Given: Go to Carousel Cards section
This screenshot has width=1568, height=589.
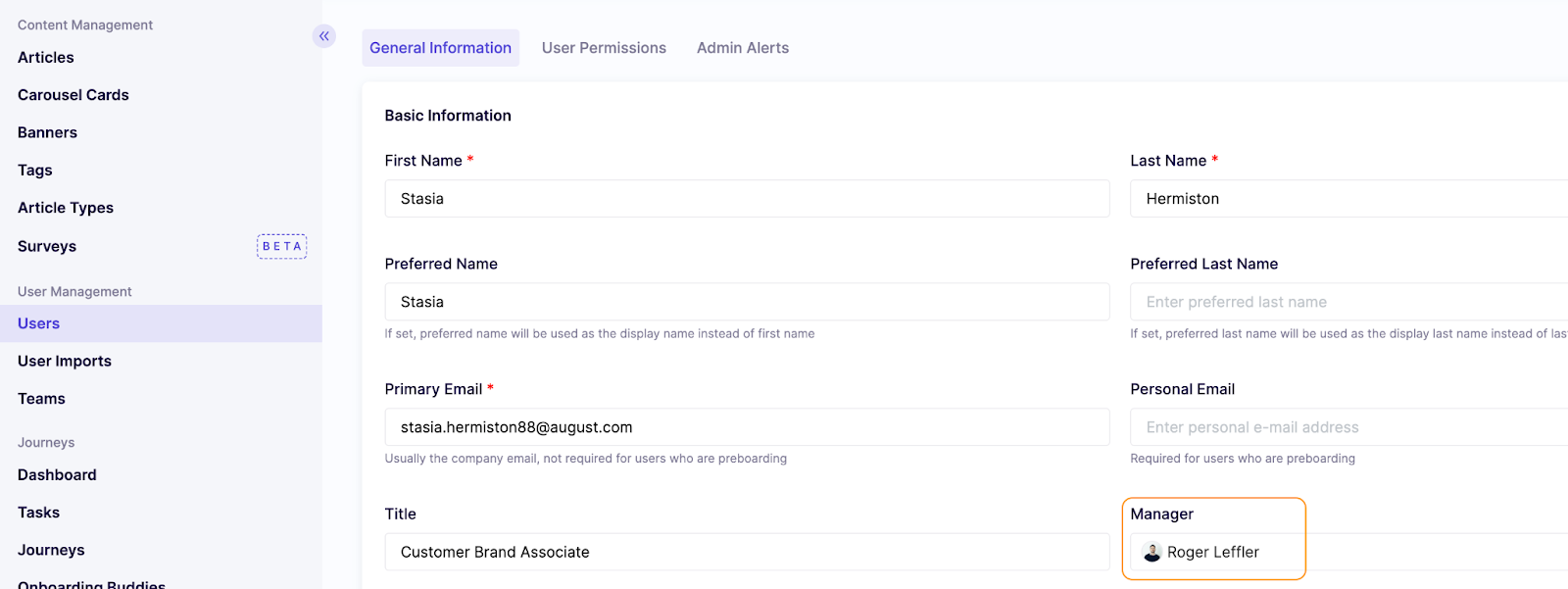Looking at the screenshot, I should coord(73,95).
